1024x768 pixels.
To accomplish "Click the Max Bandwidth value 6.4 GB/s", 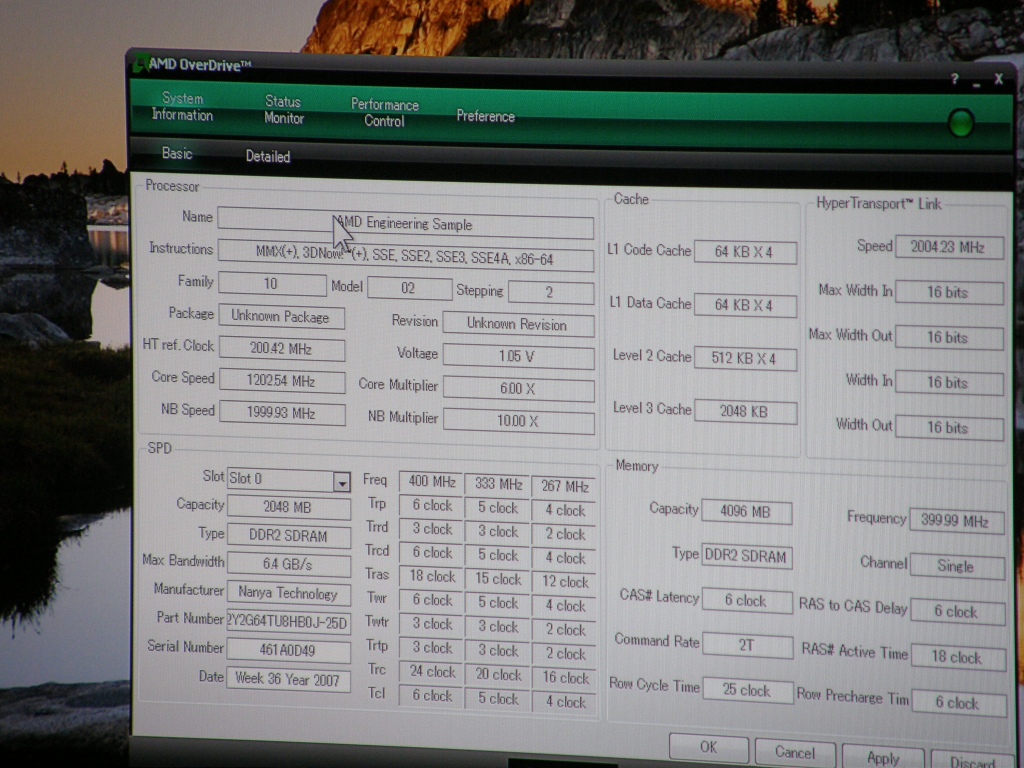I will tap(288, 564).
